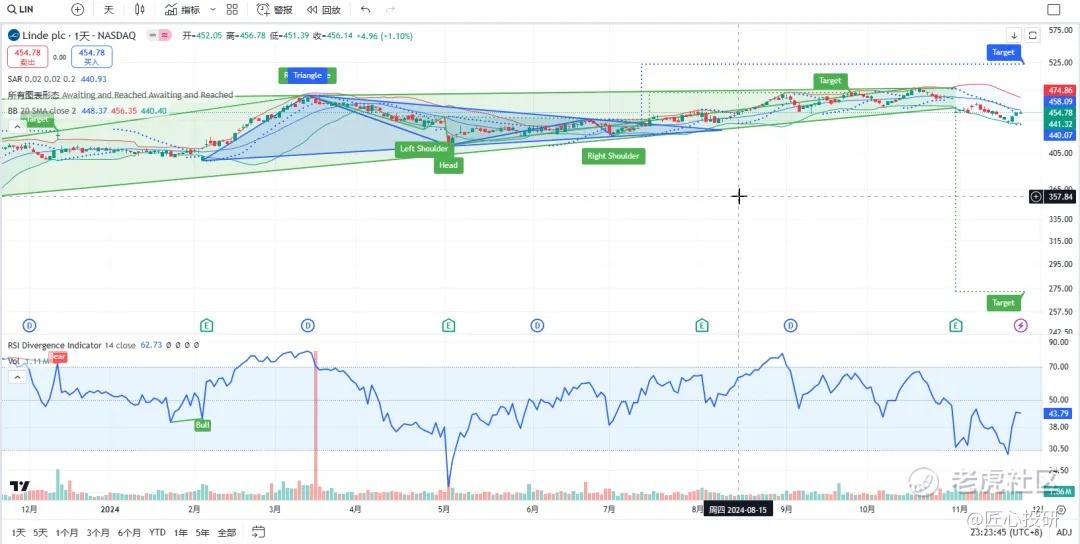This screenshot has height=544, width=1080.
Task: Click the 周四 2024-08-15 date label
Action: [738, 510]
